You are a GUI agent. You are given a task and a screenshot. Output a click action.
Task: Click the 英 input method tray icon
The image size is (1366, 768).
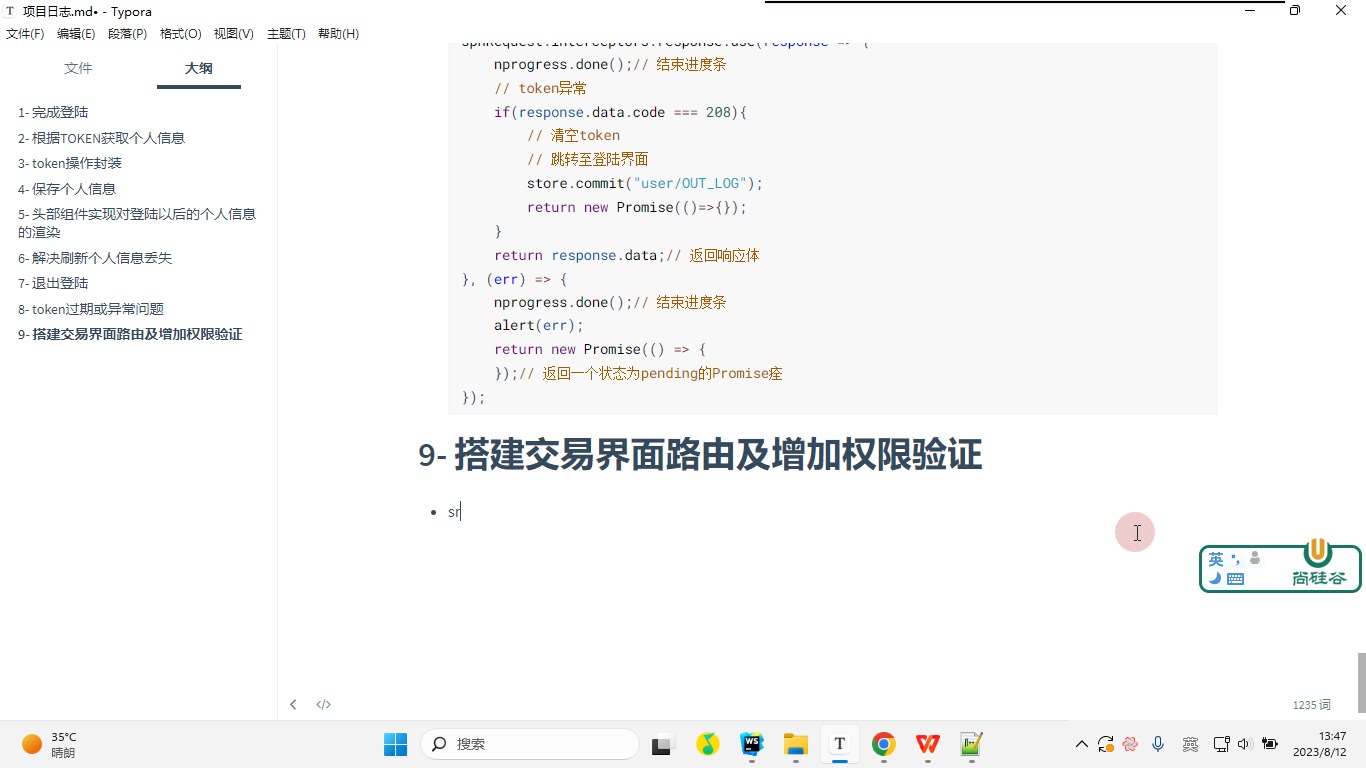(1190, 744)
